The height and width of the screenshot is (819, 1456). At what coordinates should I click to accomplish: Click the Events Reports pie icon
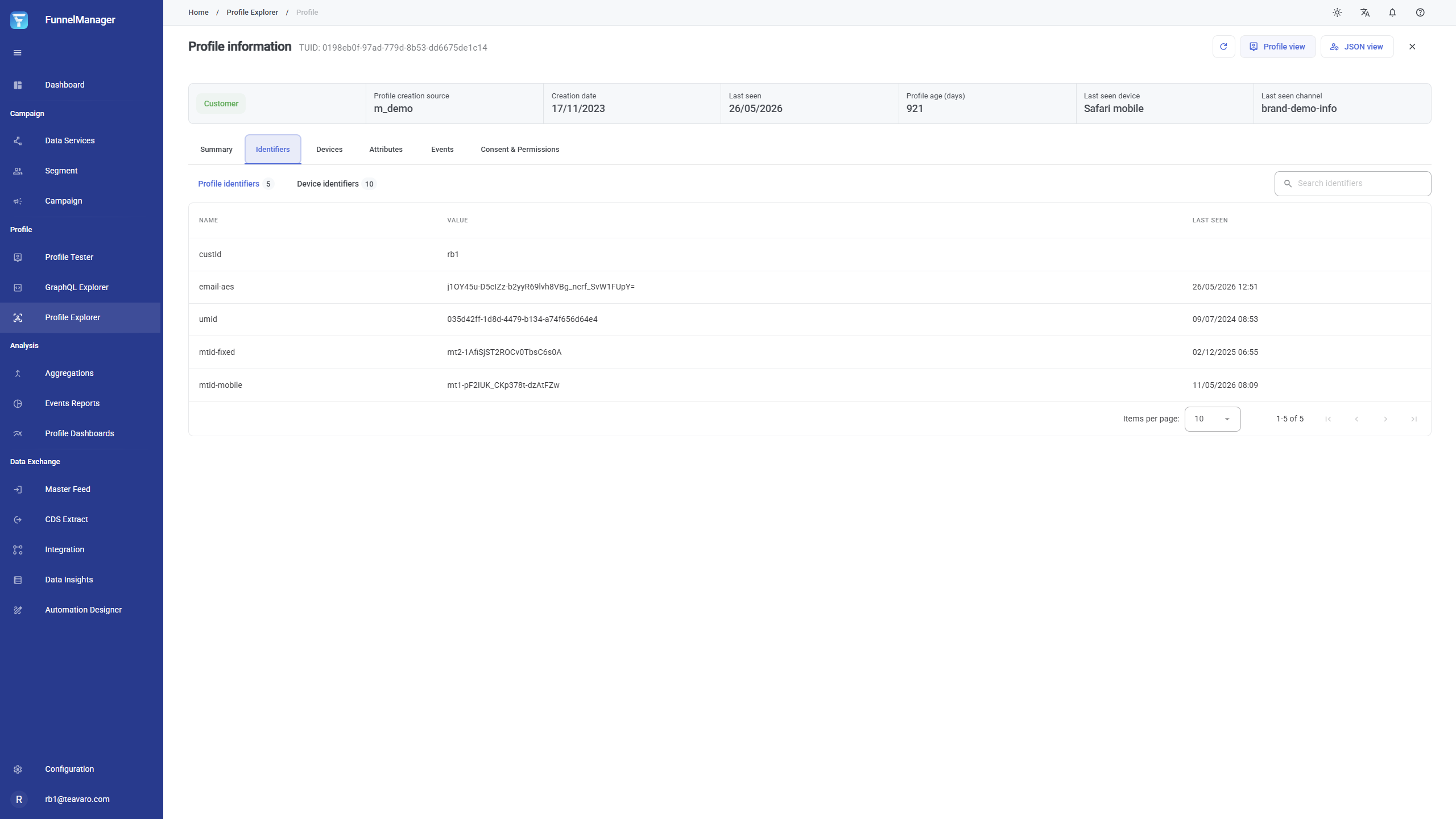(x=18, y=403)
